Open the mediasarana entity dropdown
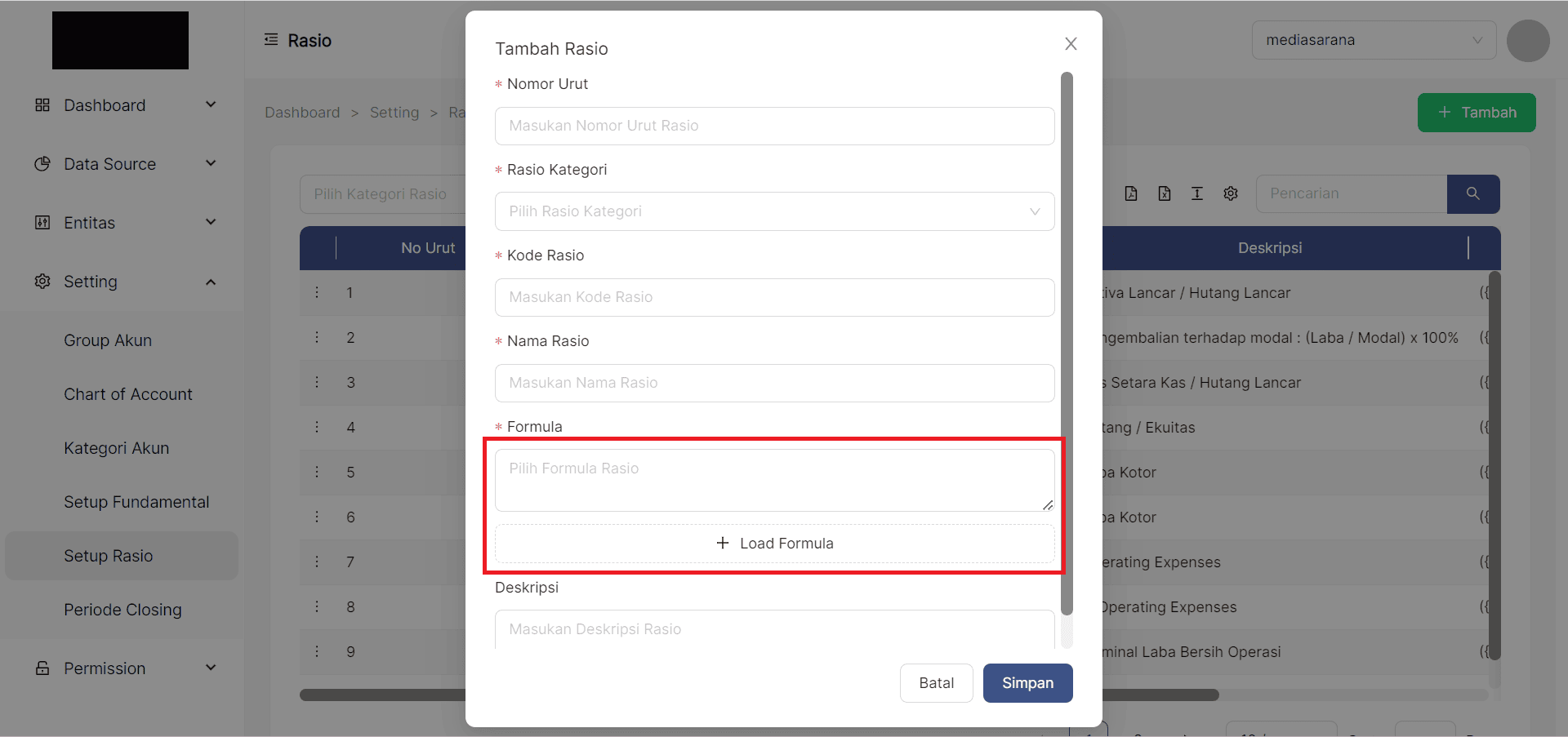Viewport: 1568px width, 737px height. [x=1374, y=40]
